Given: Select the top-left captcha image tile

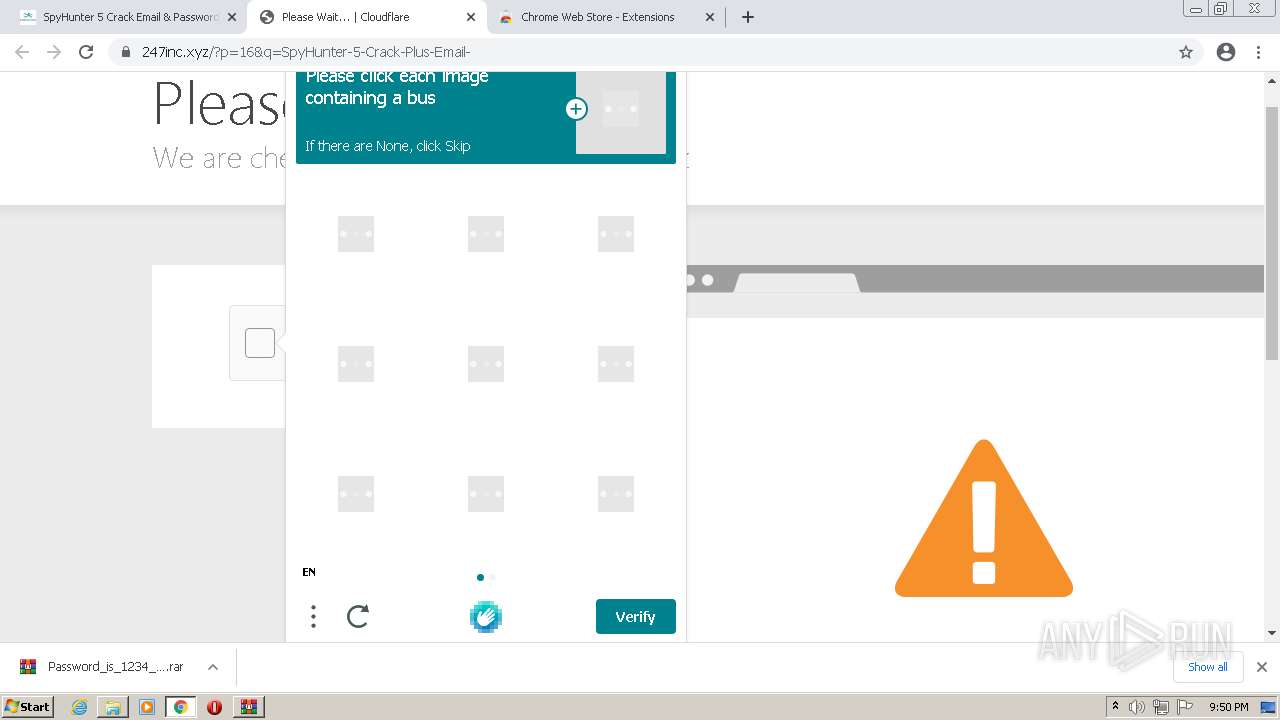Looking at the screenshot, I should pyautogui.click(x=356, y=234).
